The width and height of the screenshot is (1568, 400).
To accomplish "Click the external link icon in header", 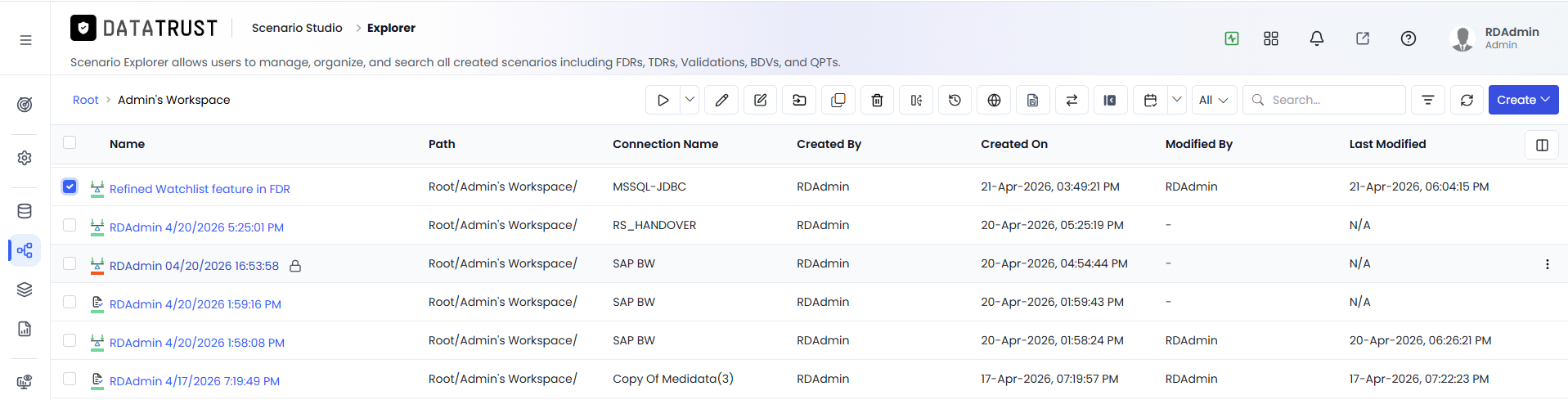I will coord(1363,38).
